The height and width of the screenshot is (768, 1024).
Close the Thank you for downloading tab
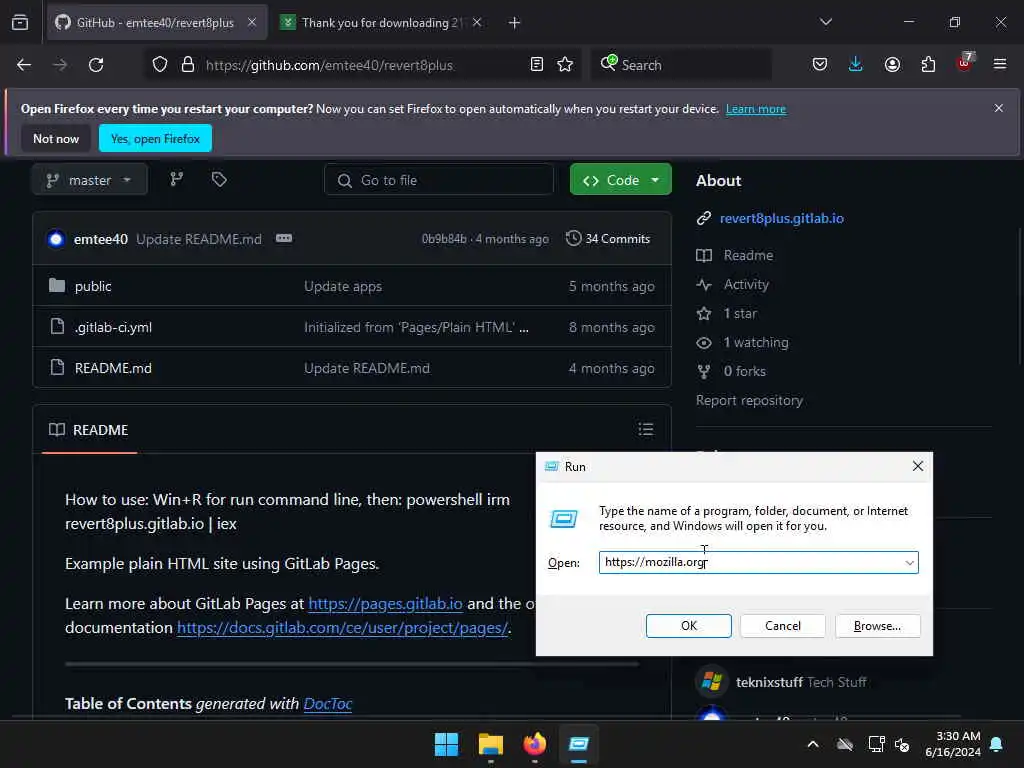pyautogui.click(x=477, y=23)
